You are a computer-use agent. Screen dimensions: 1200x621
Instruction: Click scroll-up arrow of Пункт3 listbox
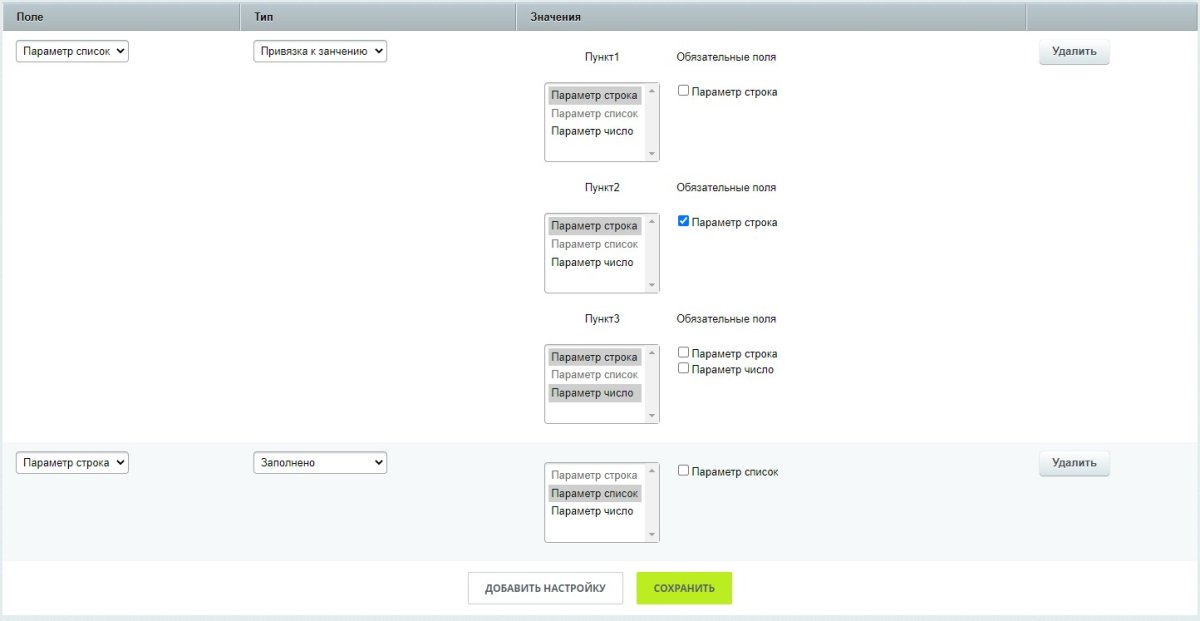tap(652, 353)
